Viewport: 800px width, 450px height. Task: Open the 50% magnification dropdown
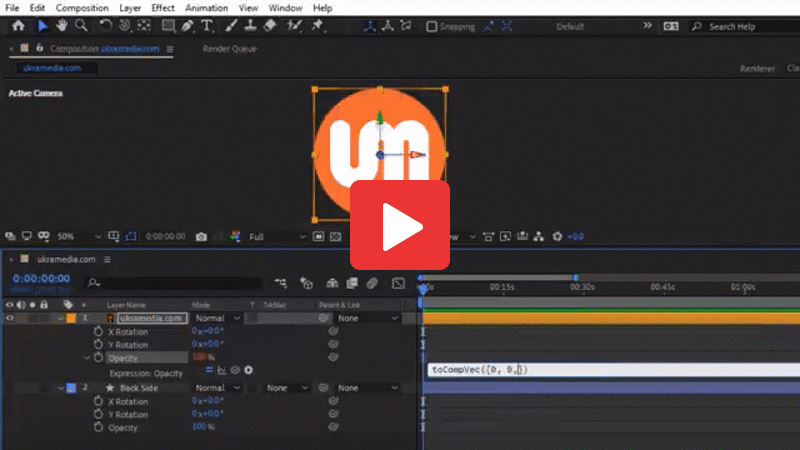click(79, 237)
